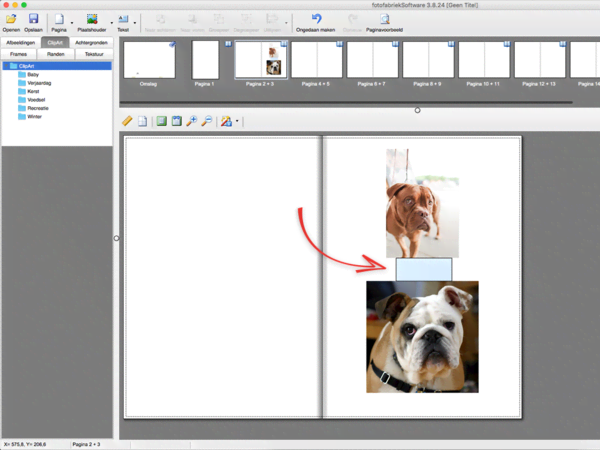Open the Tekst dropdown arrow
Viewport: 600px width, 450px height.
(136, 21)
